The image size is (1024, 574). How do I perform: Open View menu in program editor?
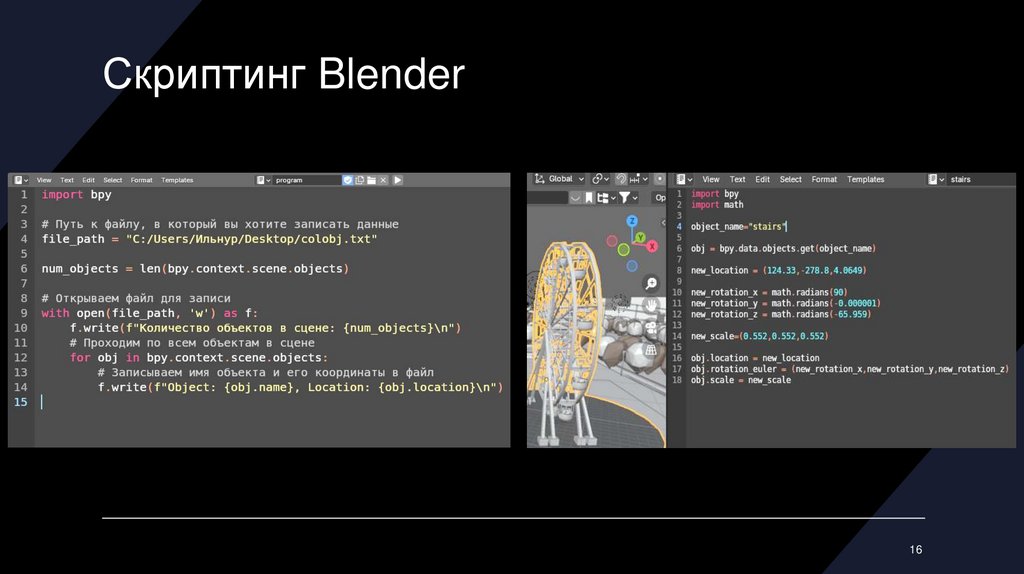(44, 180)
